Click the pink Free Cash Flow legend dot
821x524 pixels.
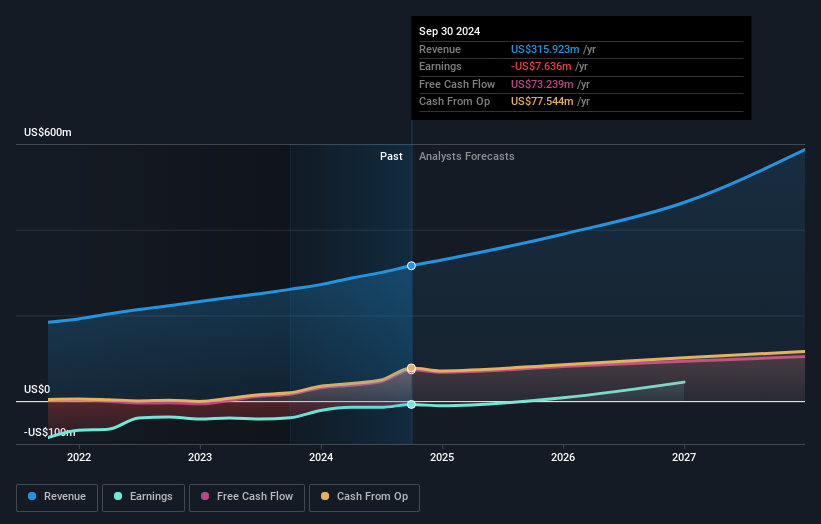pyautogui.click(x=205, y=496)
